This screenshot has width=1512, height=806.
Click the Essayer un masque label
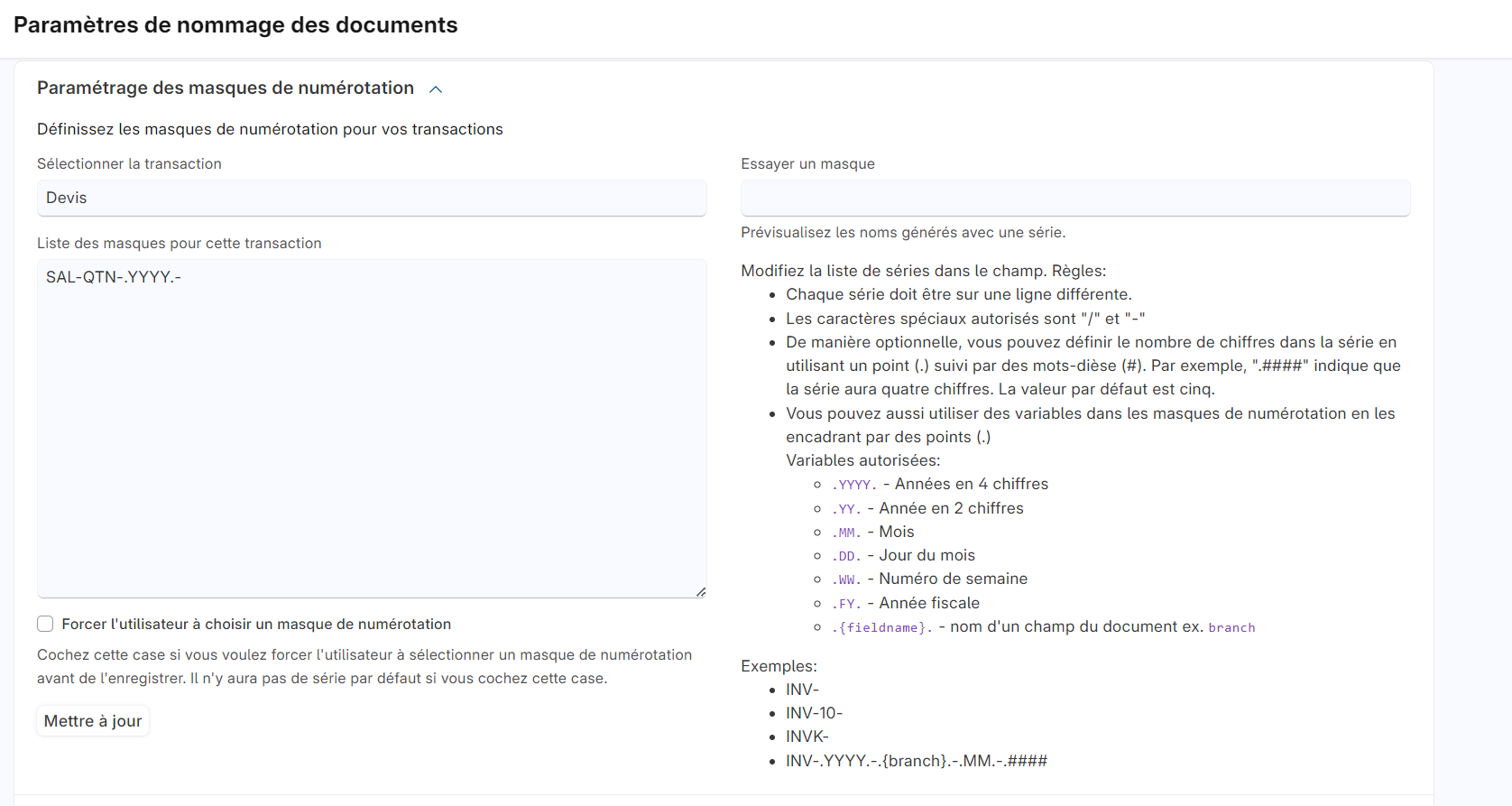click(807, 163)
